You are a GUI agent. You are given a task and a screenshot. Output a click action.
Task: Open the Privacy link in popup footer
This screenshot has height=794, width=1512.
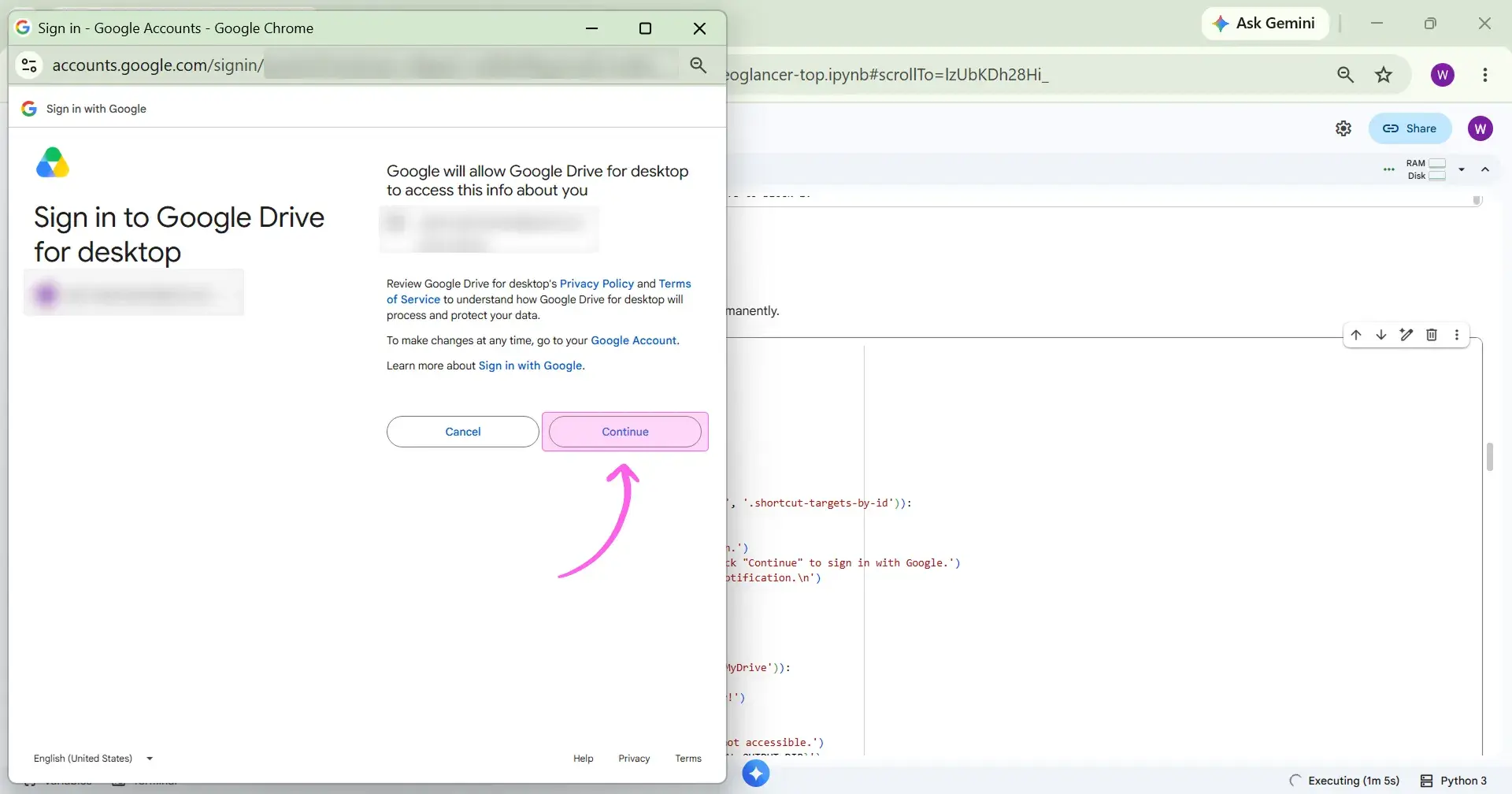click(634, 759)
